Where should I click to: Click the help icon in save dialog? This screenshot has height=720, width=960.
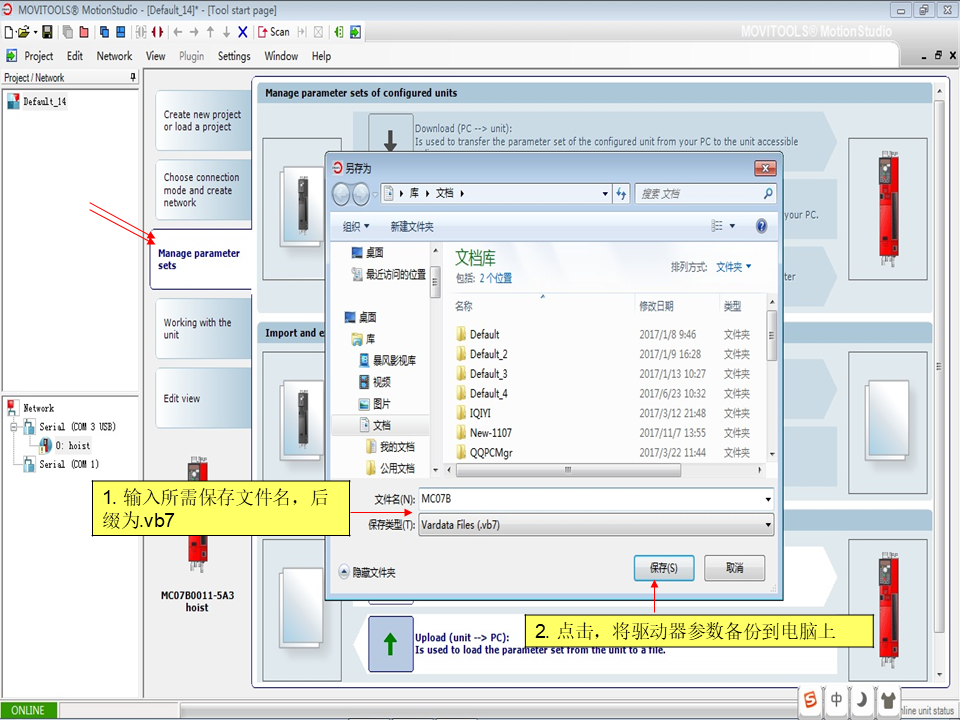pos(762,227)
